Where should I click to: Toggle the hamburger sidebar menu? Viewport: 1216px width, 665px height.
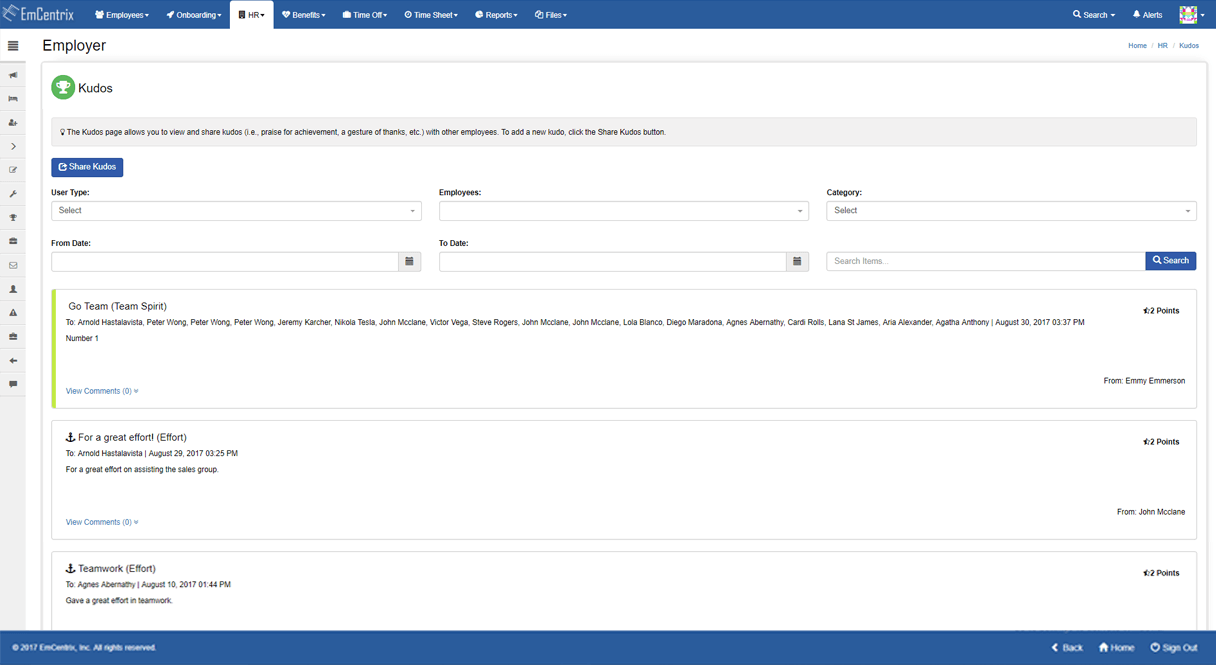13,46
